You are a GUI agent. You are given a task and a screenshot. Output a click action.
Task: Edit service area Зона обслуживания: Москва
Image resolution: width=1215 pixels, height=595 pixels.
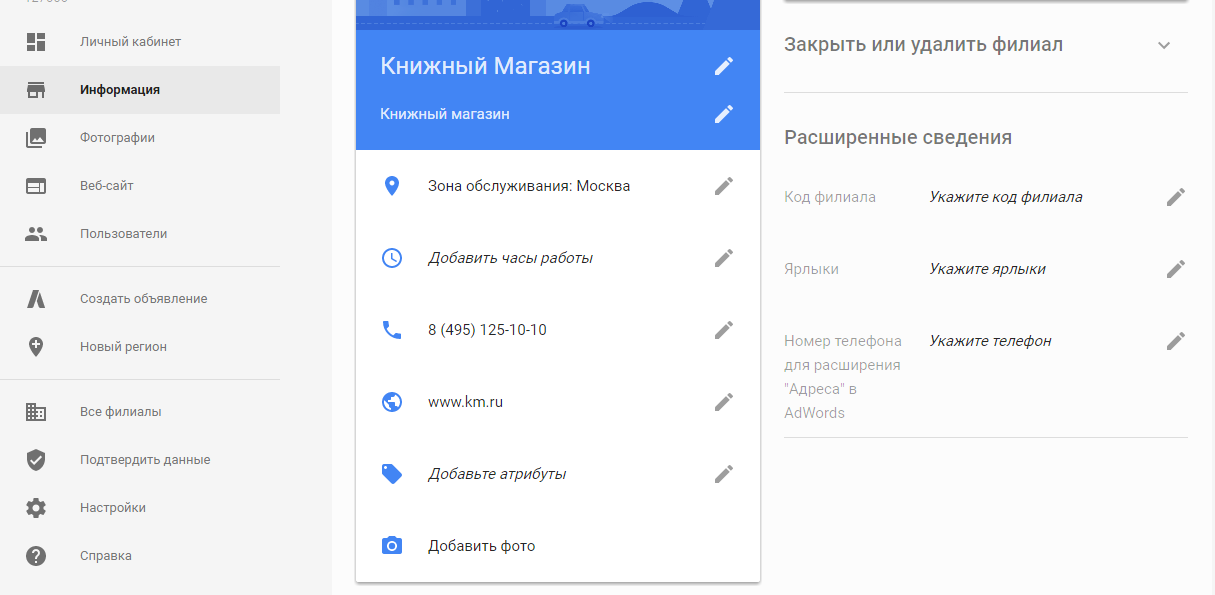(x=724, y=186)
